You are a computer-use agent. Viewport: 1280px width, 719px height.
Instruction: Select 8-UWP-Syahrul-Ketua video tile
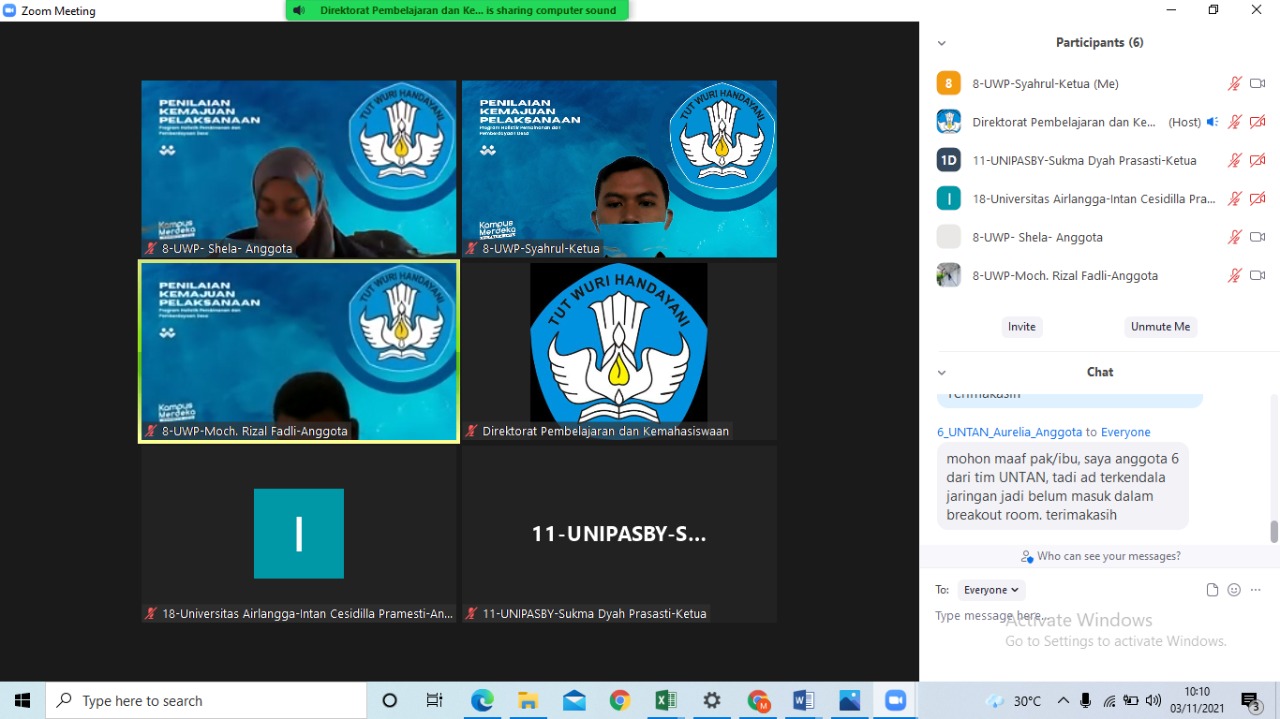click(x=619, y=169)
